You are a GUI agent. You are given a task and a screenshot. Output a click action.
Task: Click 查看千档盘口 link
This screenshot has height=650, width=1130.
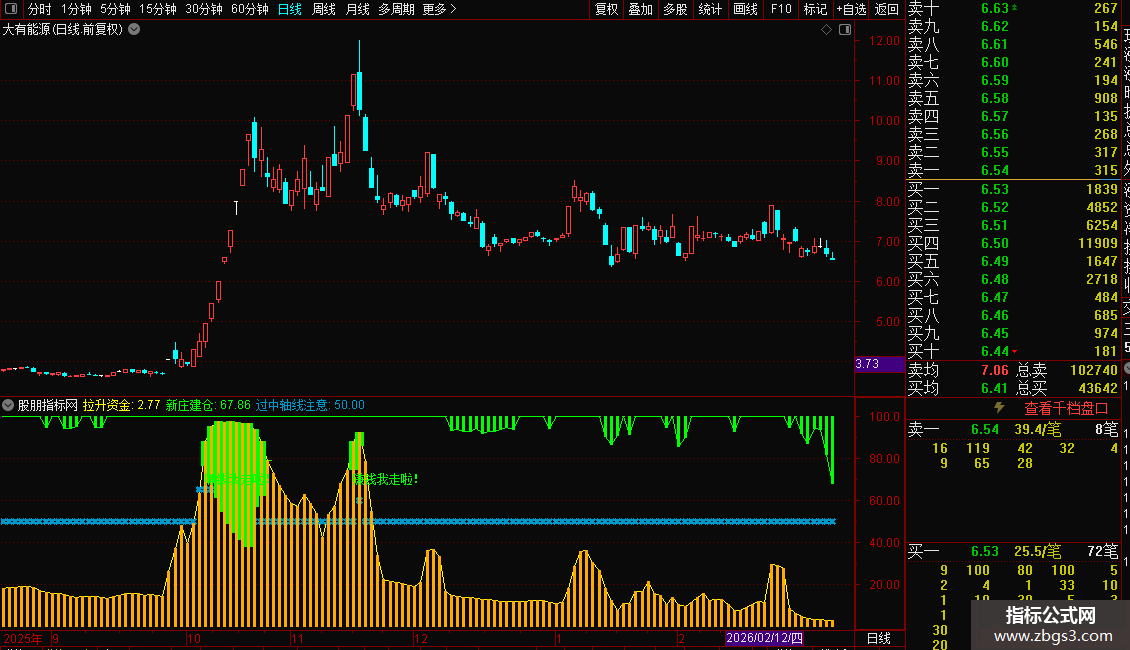1066,408
